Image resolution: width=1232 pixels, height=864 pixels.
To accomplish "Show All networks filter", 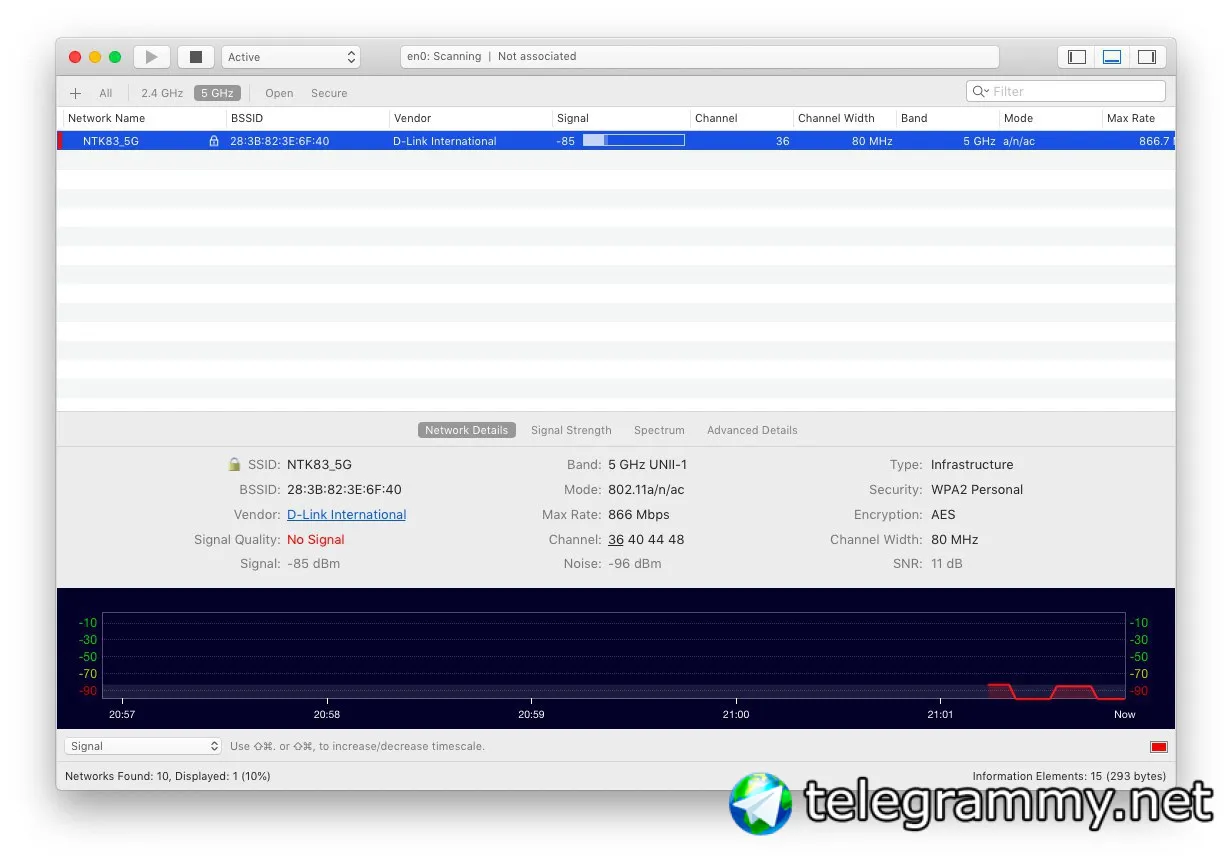I will [x=105, y=93].
